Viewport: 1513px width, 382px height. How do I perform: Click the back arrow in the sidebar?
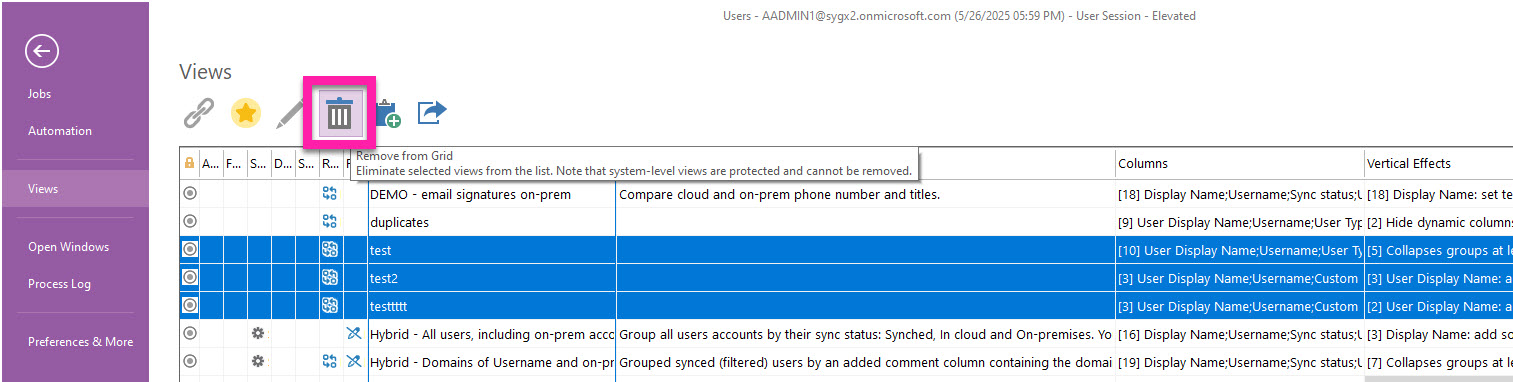pos(42,52)
